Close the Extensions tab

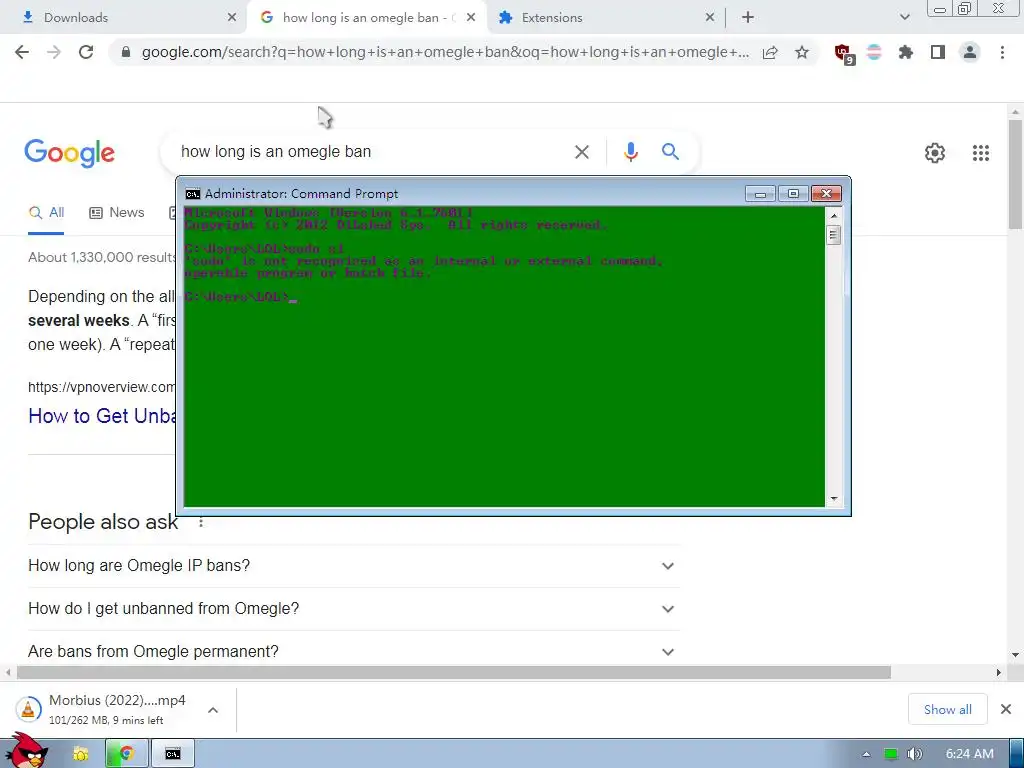[x=710, y=18]
